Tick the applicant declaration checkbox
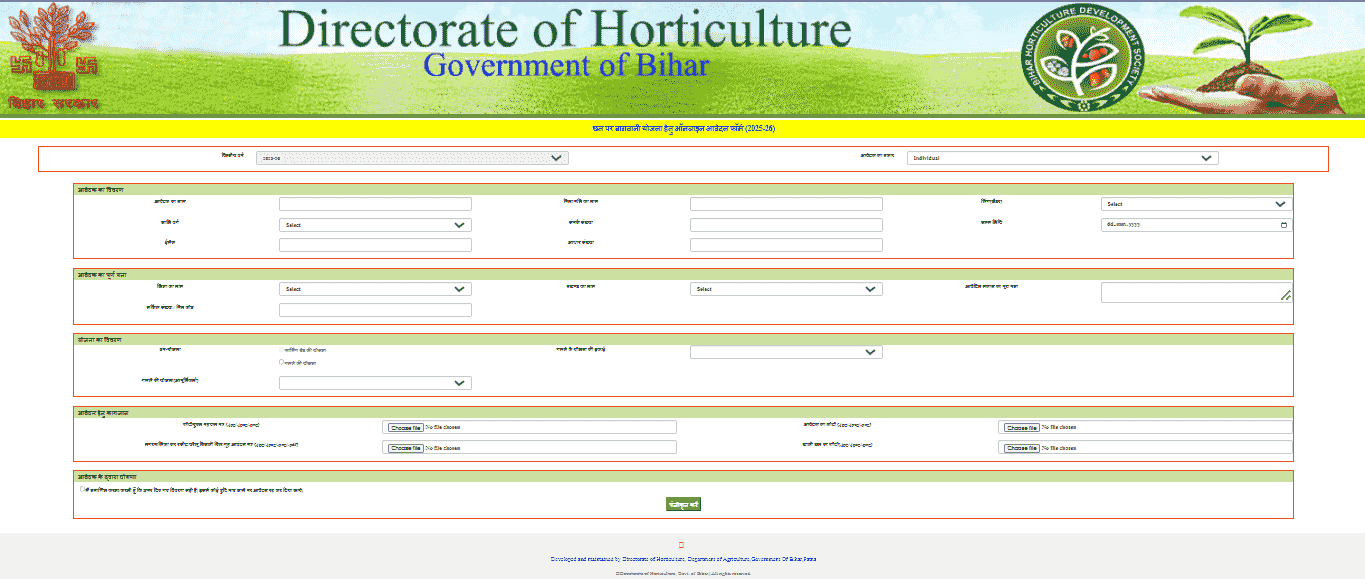The image size is (1365, 579). (x=82, y=490)
